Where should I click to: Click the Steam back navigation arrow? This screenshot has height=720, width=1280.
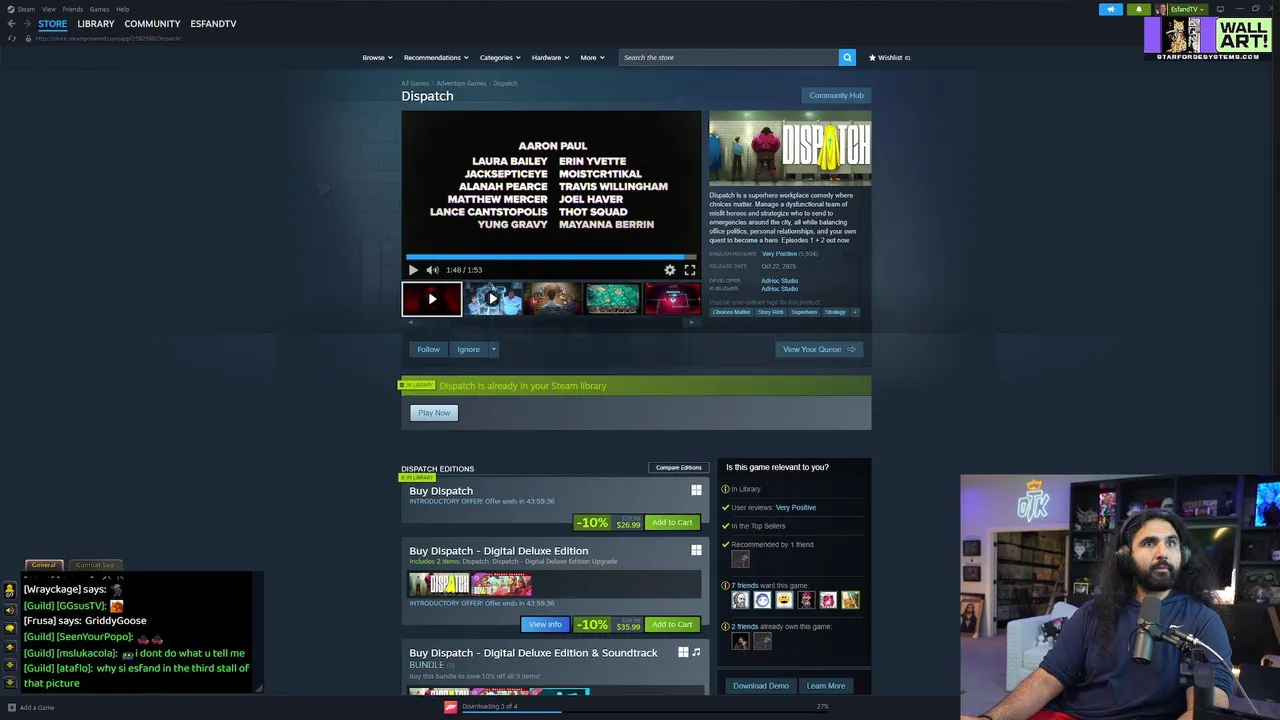[x=11, y=23]
